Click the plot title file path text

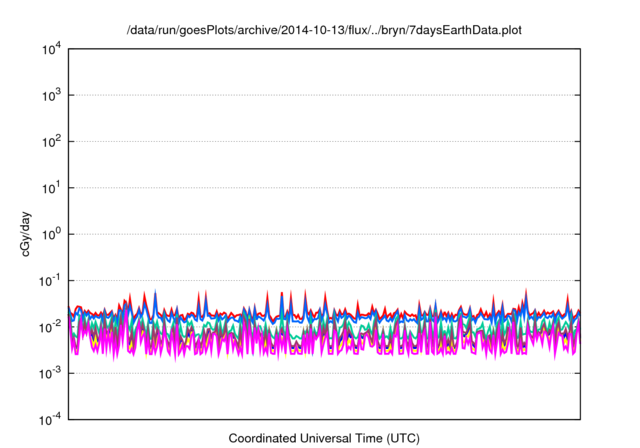click(324, 30)
